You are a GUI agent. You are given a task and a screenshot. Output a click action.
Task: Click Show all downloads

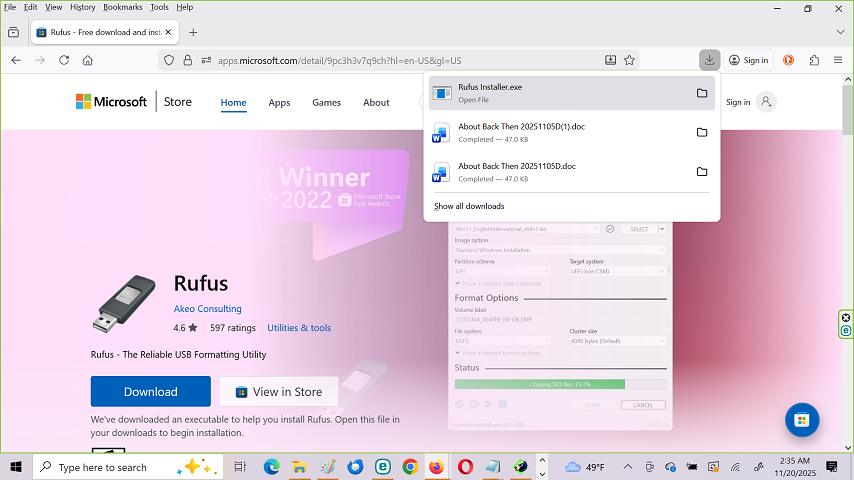tap(469, 206)
